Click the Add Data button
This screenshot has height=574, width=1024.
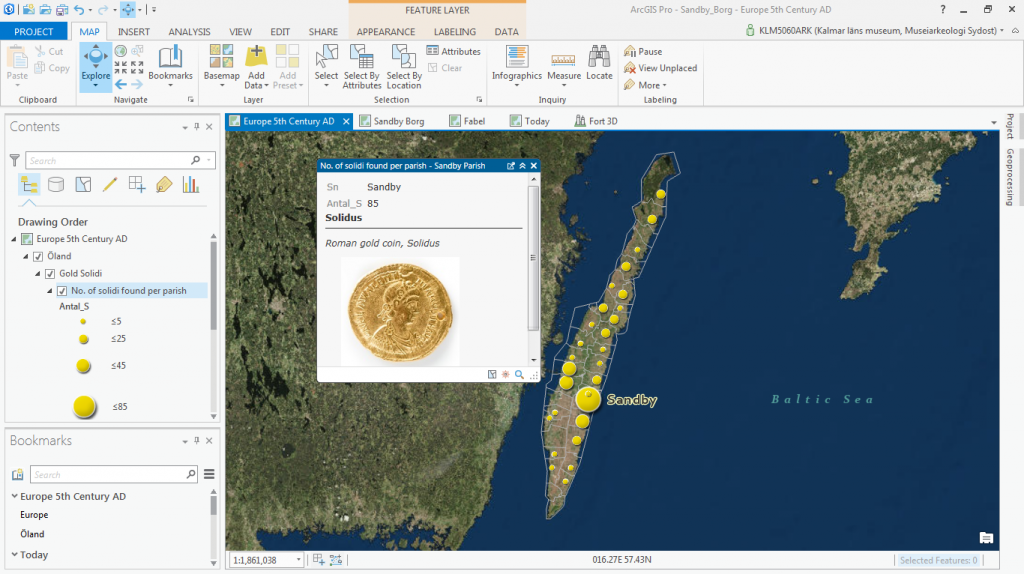[x=256, y=66]
